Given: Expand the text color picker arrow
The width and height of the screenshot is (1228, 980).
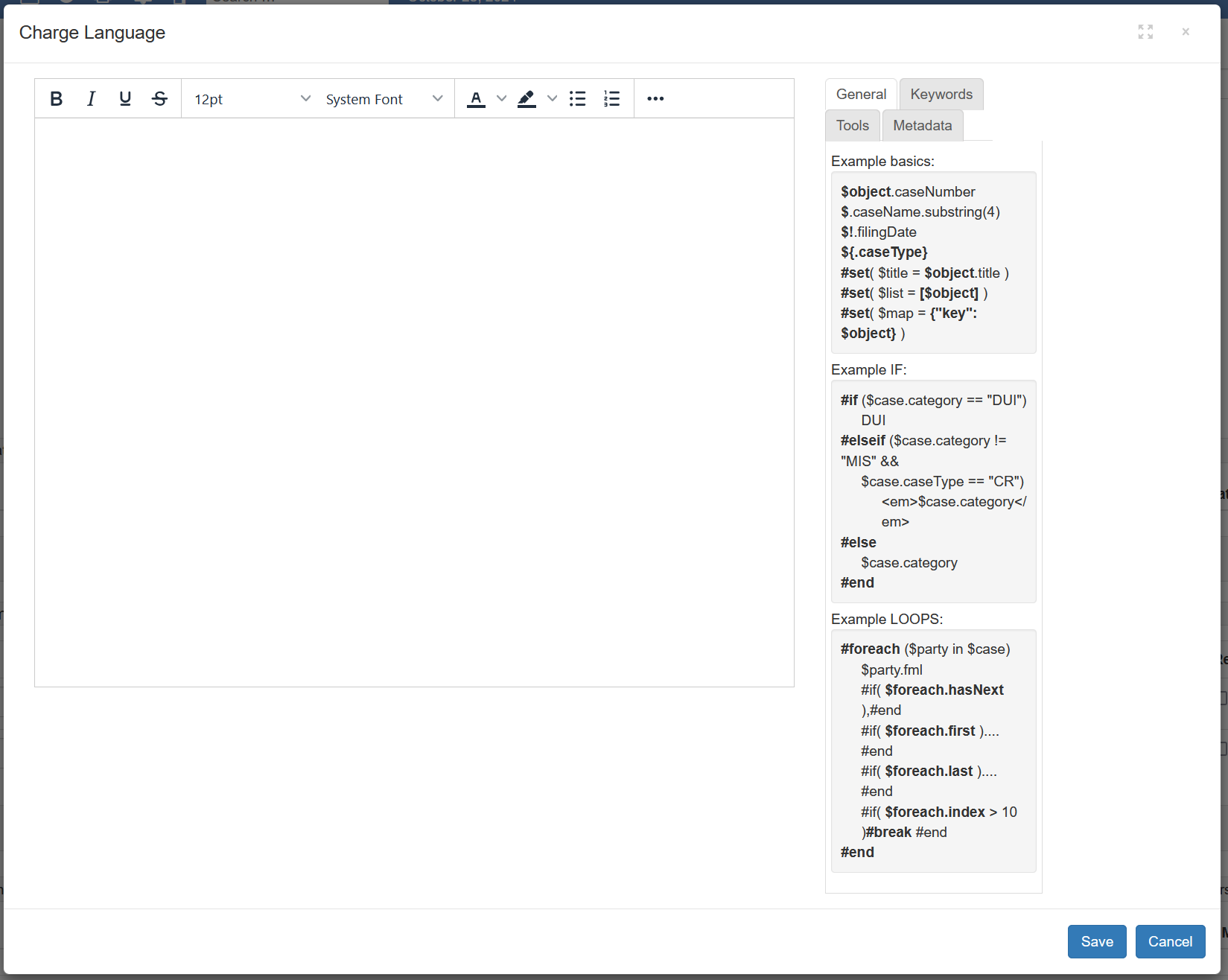Looking at the screenshot, I should (x=501, y=99).
